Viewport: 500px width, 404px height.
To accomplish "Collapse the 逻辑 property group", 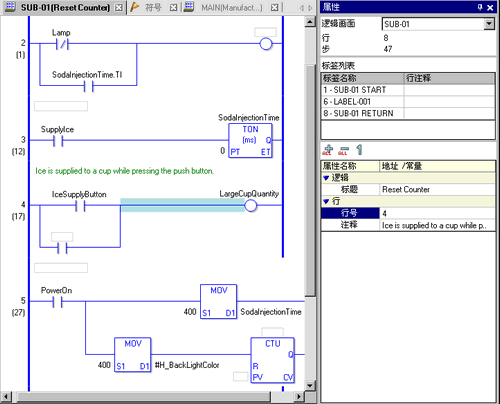I will [326, 178].
